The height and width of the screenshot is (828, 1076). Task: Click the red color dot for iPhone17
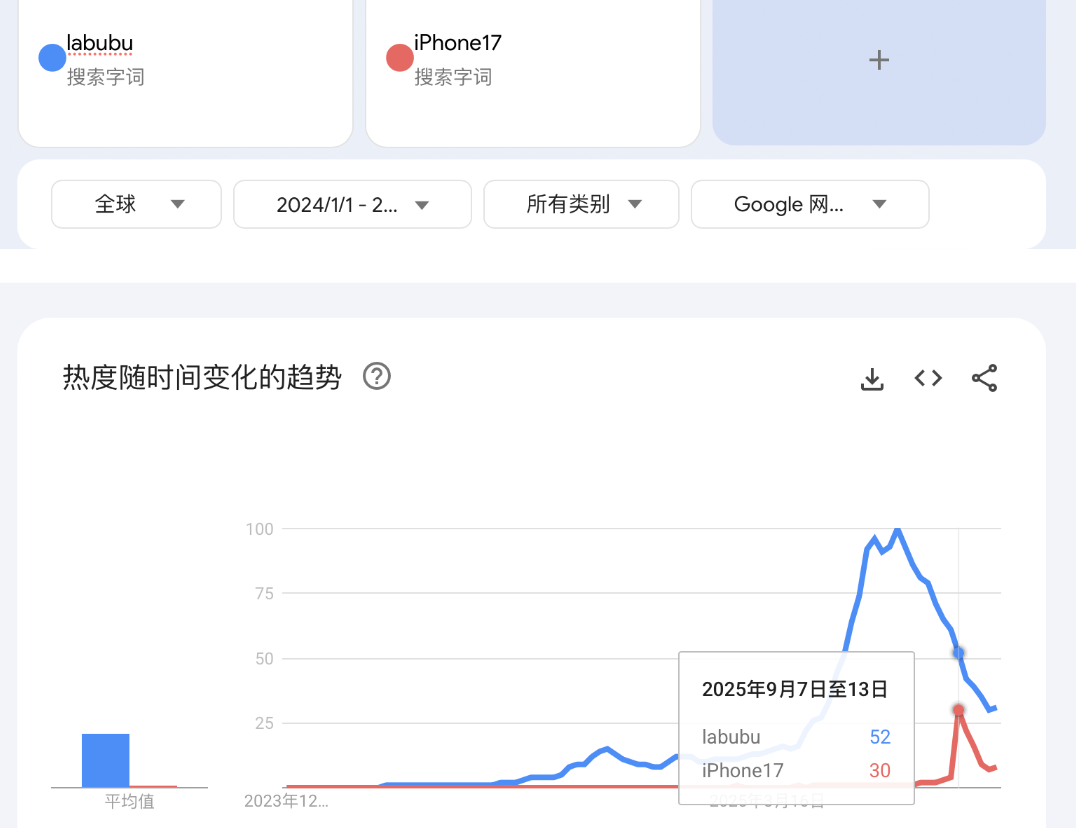400,58
